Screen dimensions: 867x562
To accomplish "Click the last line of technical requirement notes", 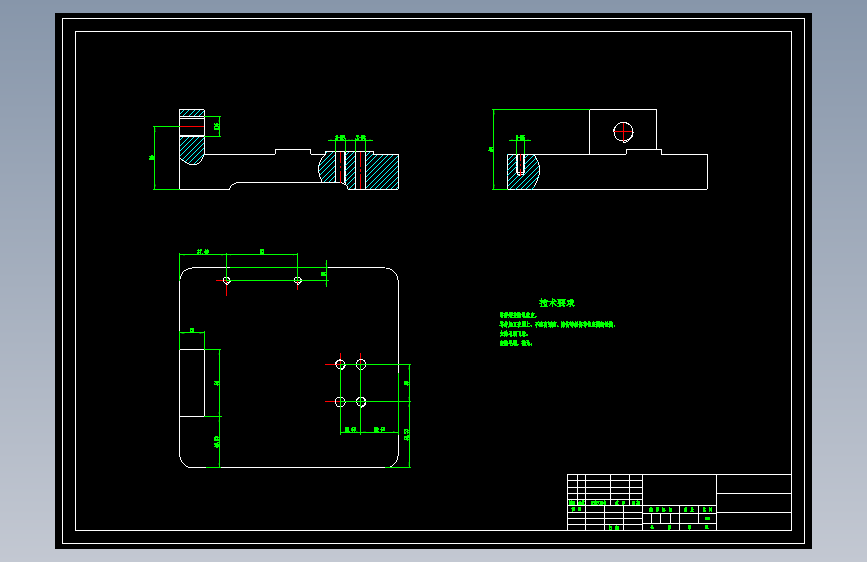I will coord(516,343).
